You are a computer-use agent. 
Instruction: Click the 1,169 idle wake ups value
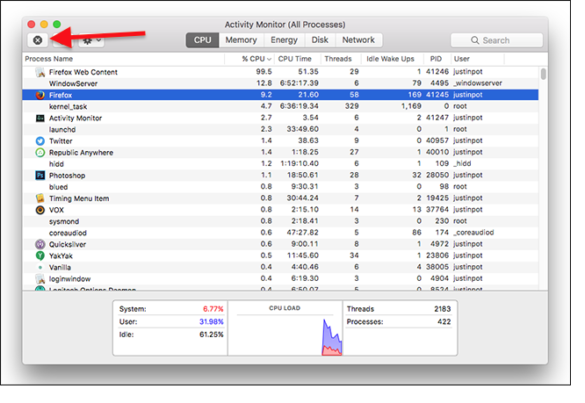pyautogui.click(x=411, y=106)
